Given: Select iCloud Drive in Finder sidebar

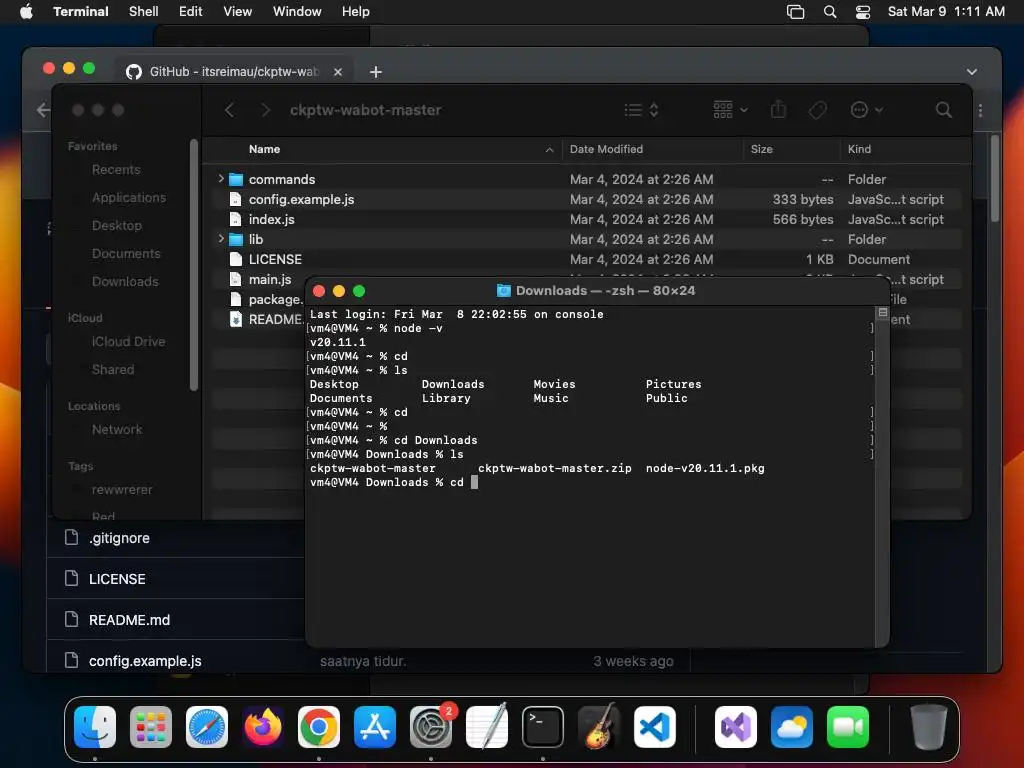Looking at the screenshot, I should 128,342.
